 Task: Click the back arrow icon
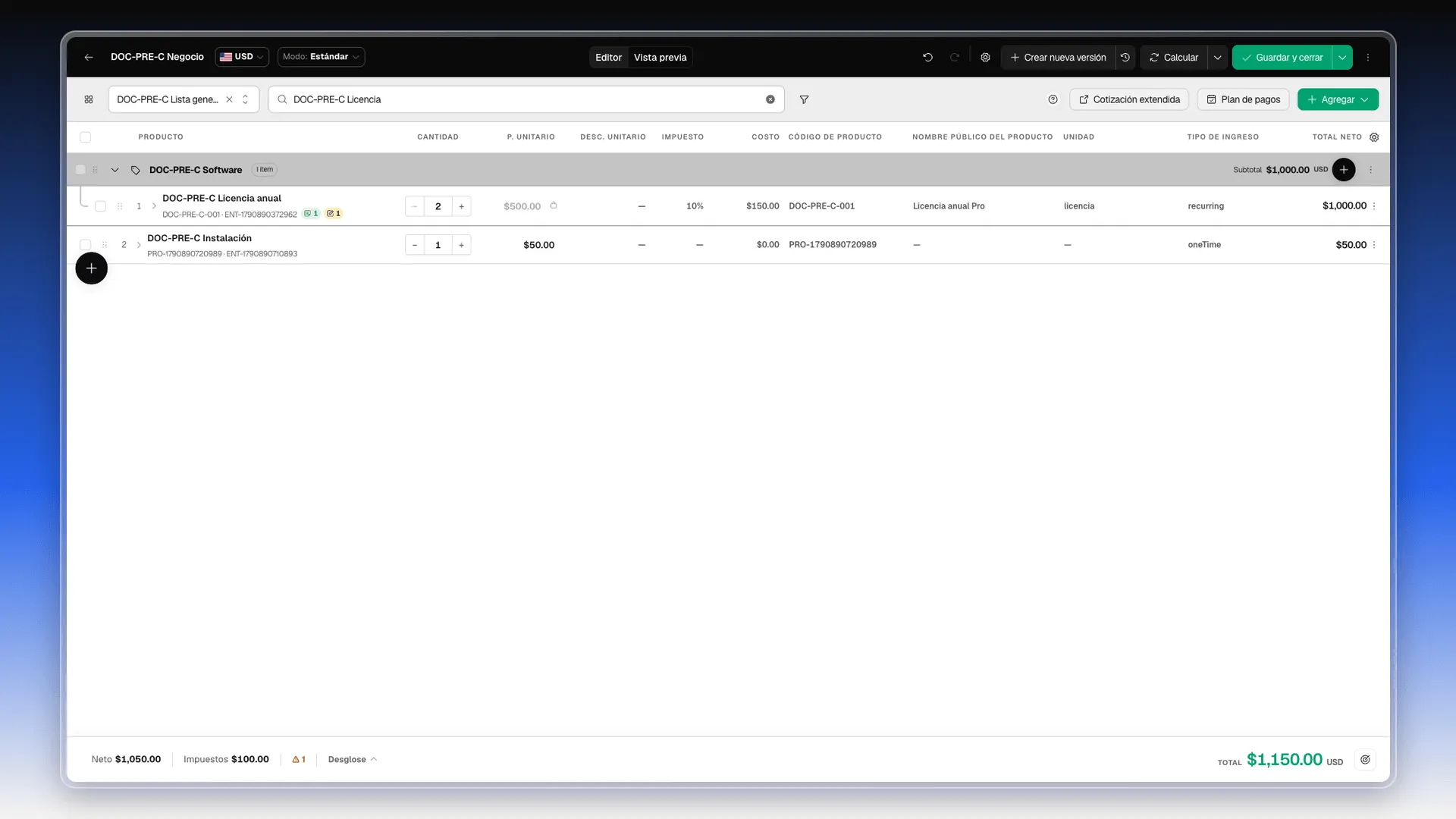pos(89,57)
